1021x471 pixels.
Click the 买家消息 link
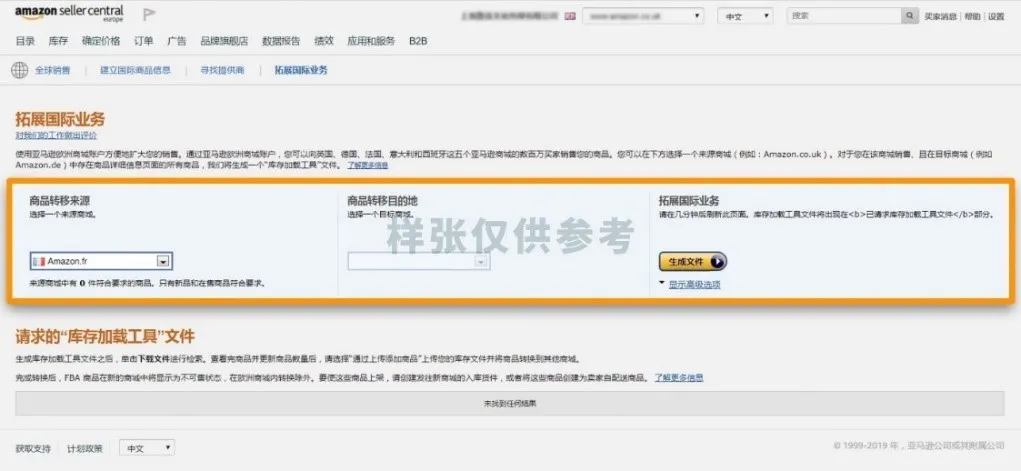[x=941, y=16]
